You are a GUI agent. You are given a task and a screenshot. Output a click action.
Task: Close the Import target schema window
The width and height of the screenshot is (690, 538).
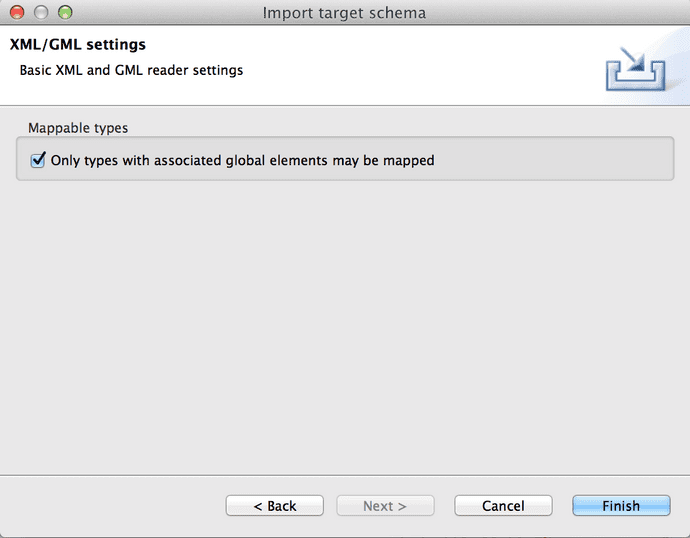coord(19,13)
